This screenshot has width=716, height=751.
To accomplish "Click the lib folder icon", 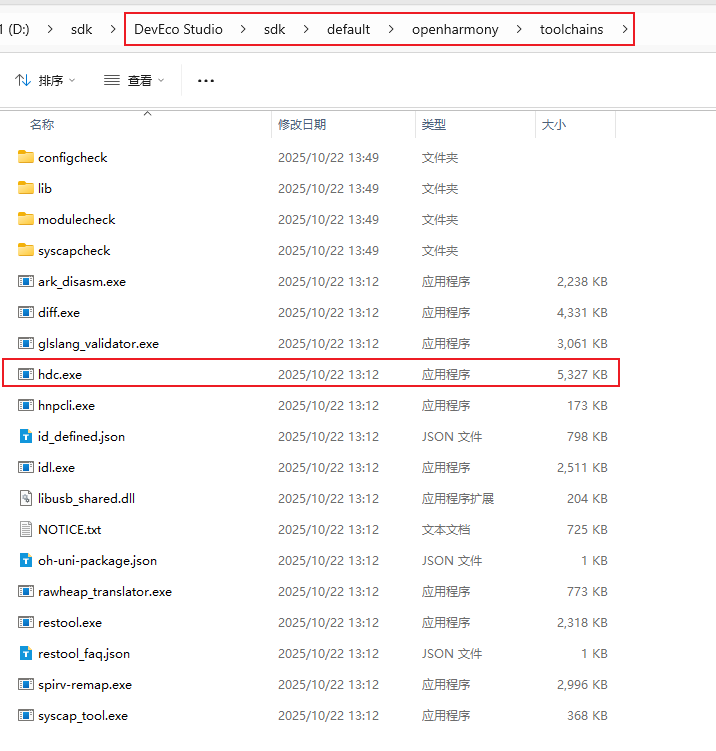I will point(26,188).
